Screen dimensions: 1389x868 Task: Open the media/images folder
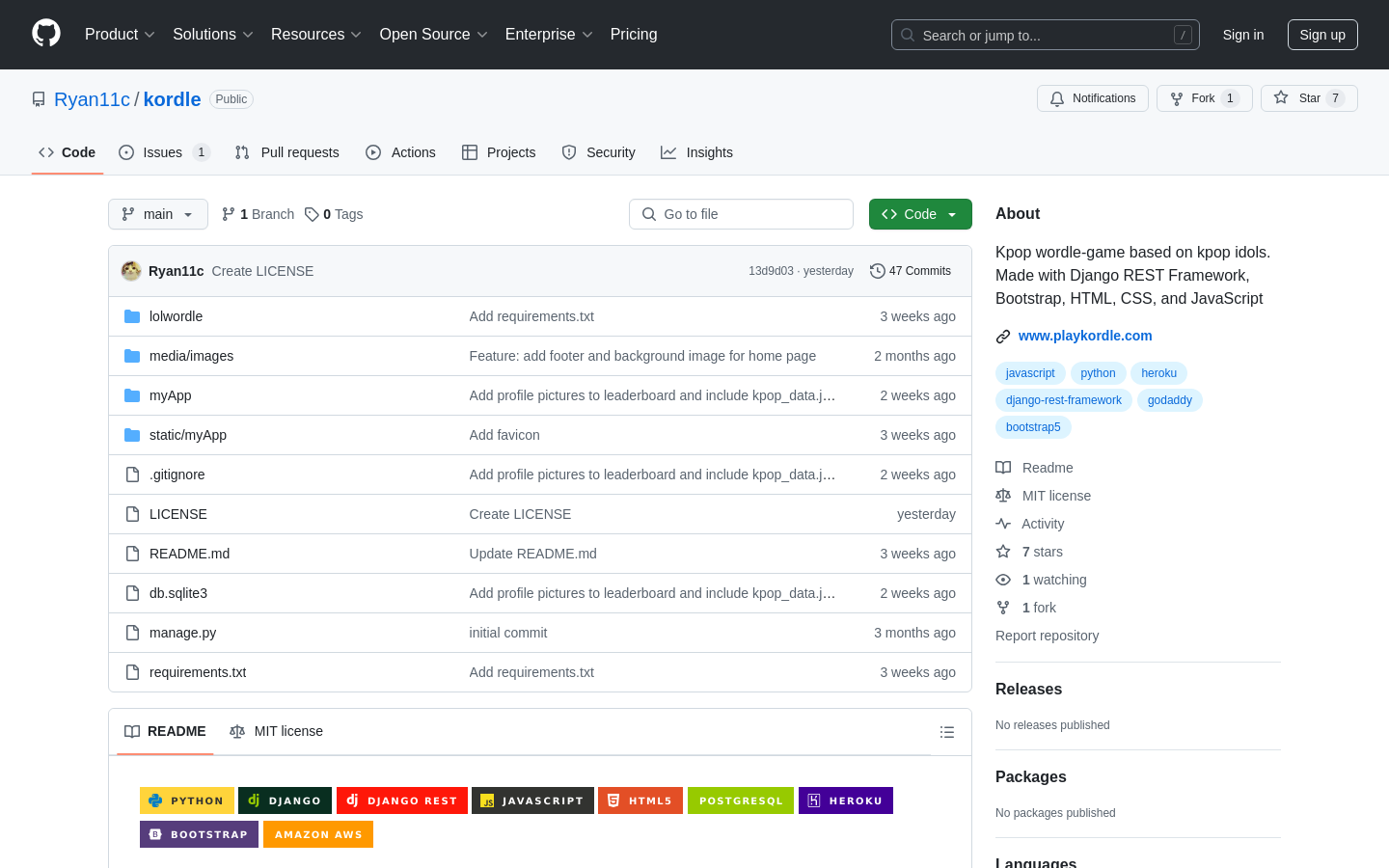tap(191, 356)
